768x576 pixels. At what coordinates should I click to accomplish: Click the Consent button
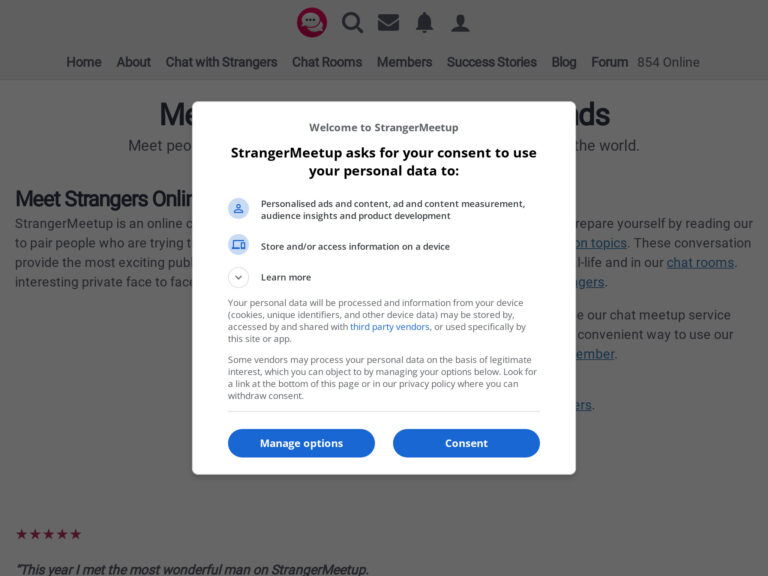pos(466,443)
